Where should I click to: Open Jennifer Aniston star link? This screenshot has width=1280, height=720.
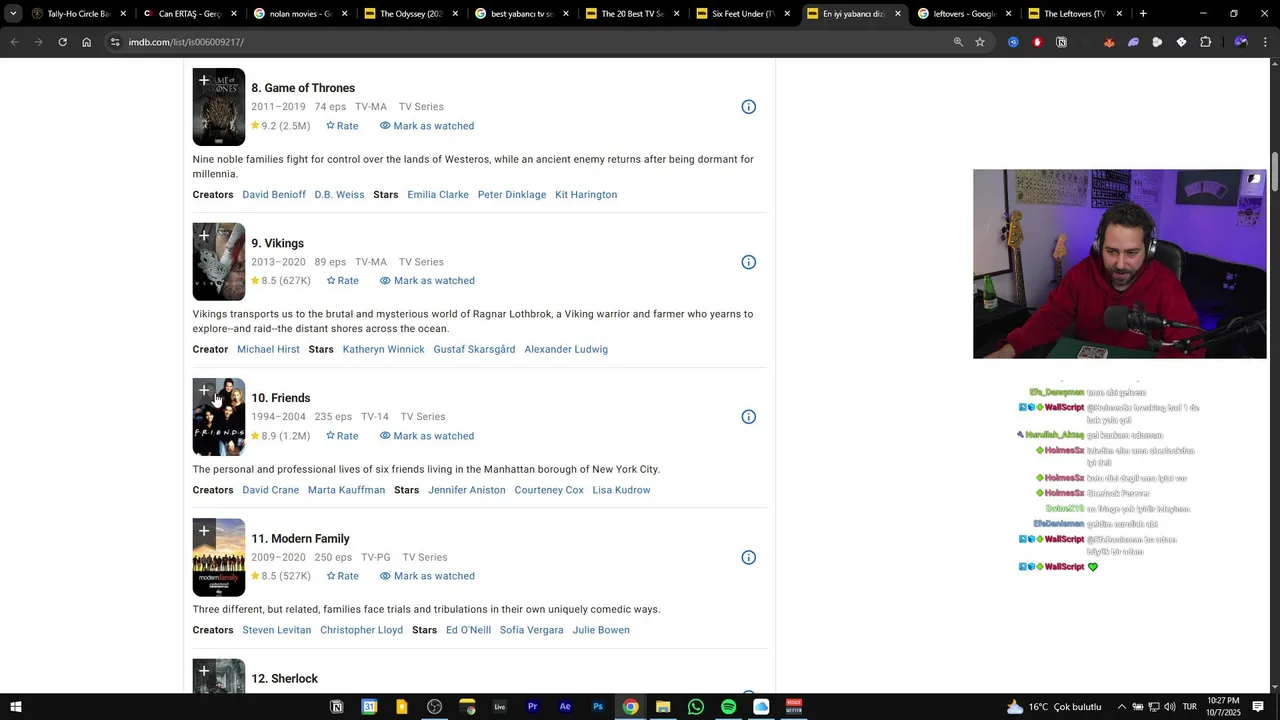click(x=467, y=490)
